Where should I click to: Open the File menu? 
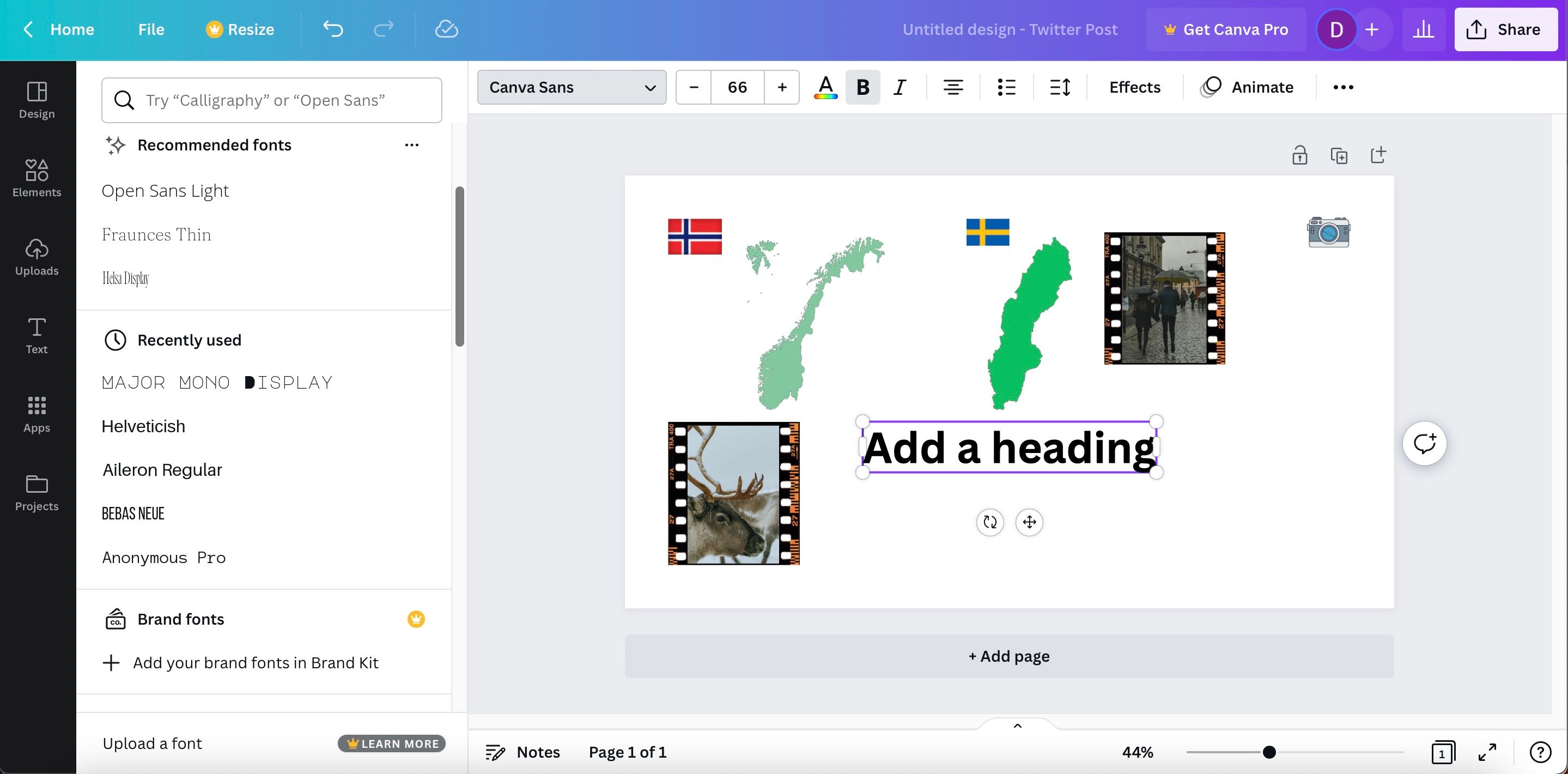151,29
